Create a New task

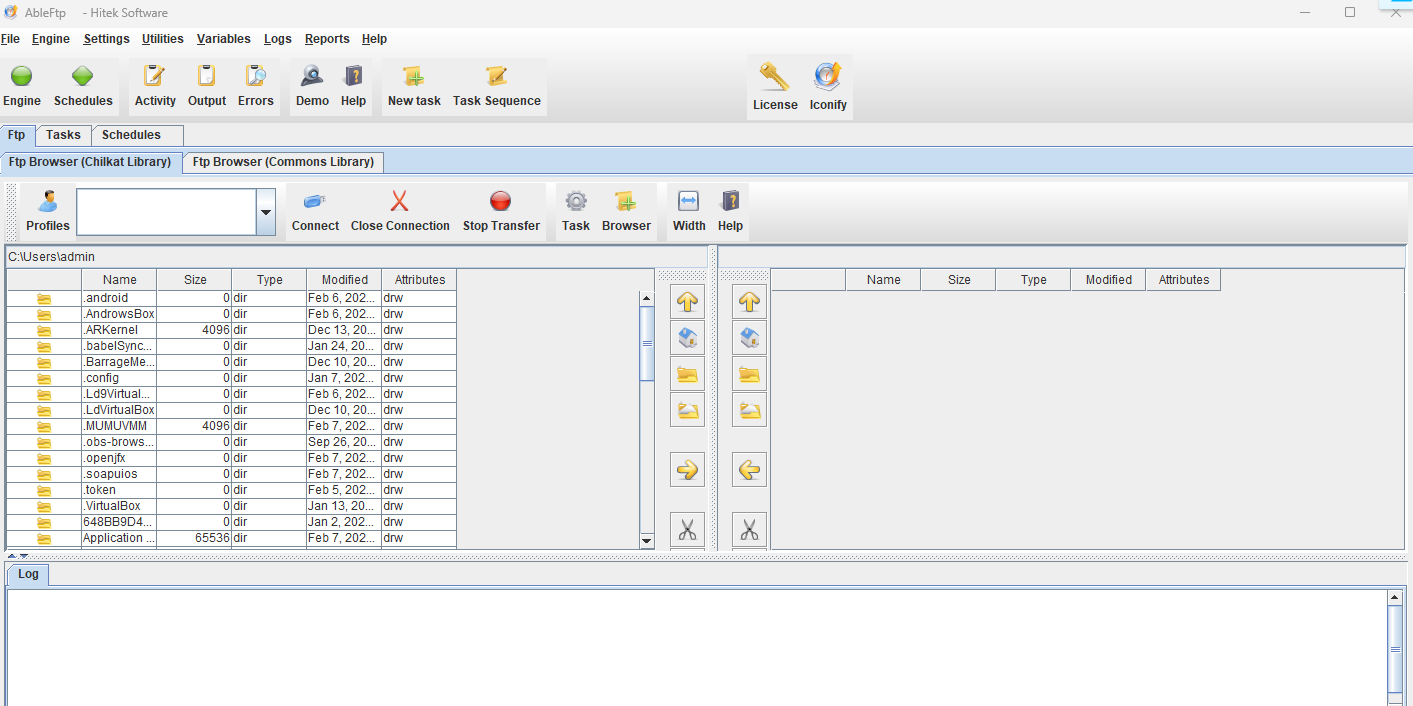[414, 77]
